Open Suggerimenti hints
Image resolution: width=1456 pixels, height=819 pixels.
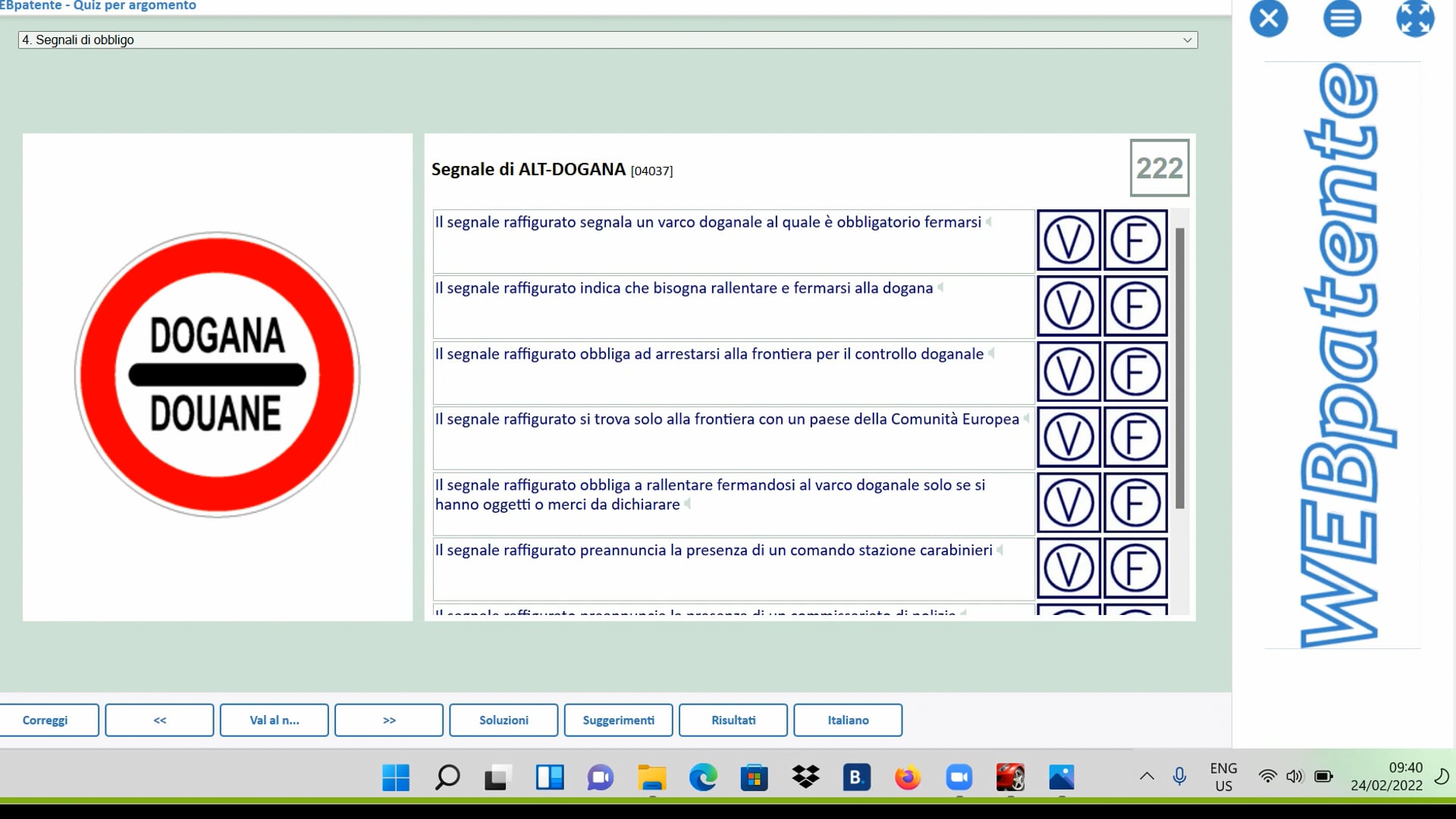(x=618, y=720)
